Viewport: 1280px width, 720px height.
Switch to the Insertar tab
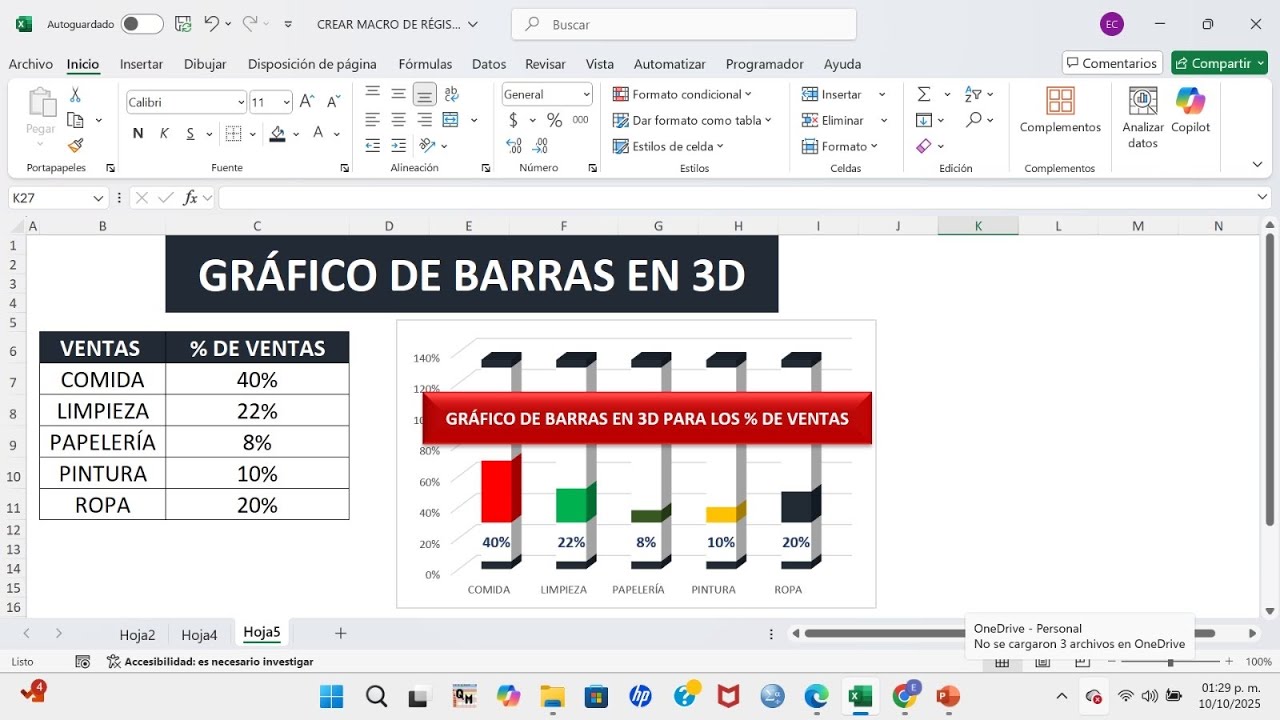coord(141,64)
